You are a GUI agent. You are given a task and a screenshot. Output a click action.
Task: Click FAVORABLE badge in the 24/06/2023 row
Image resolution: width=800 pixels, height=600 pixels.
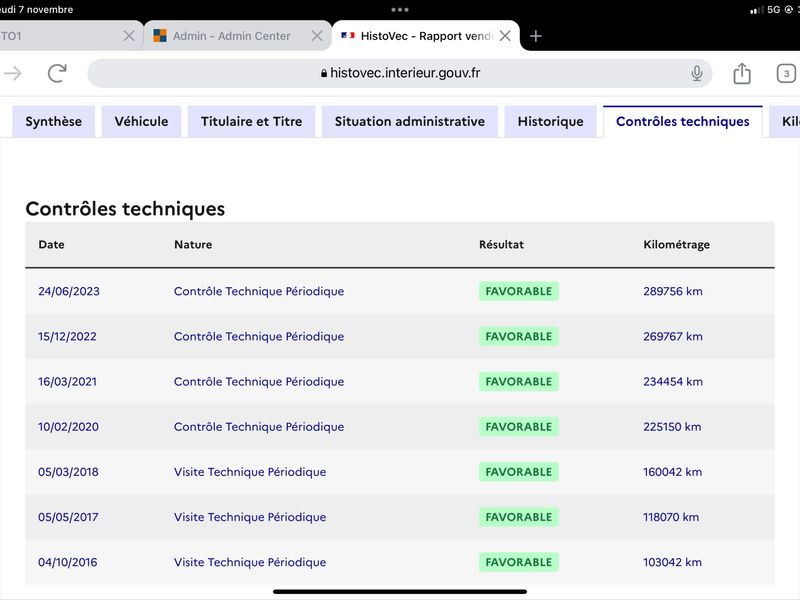tap(518, 291)
